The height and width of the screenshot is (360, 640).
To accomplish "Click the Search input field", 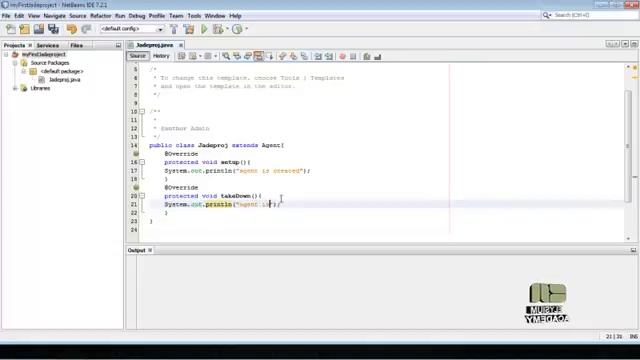I will point(595,15).
